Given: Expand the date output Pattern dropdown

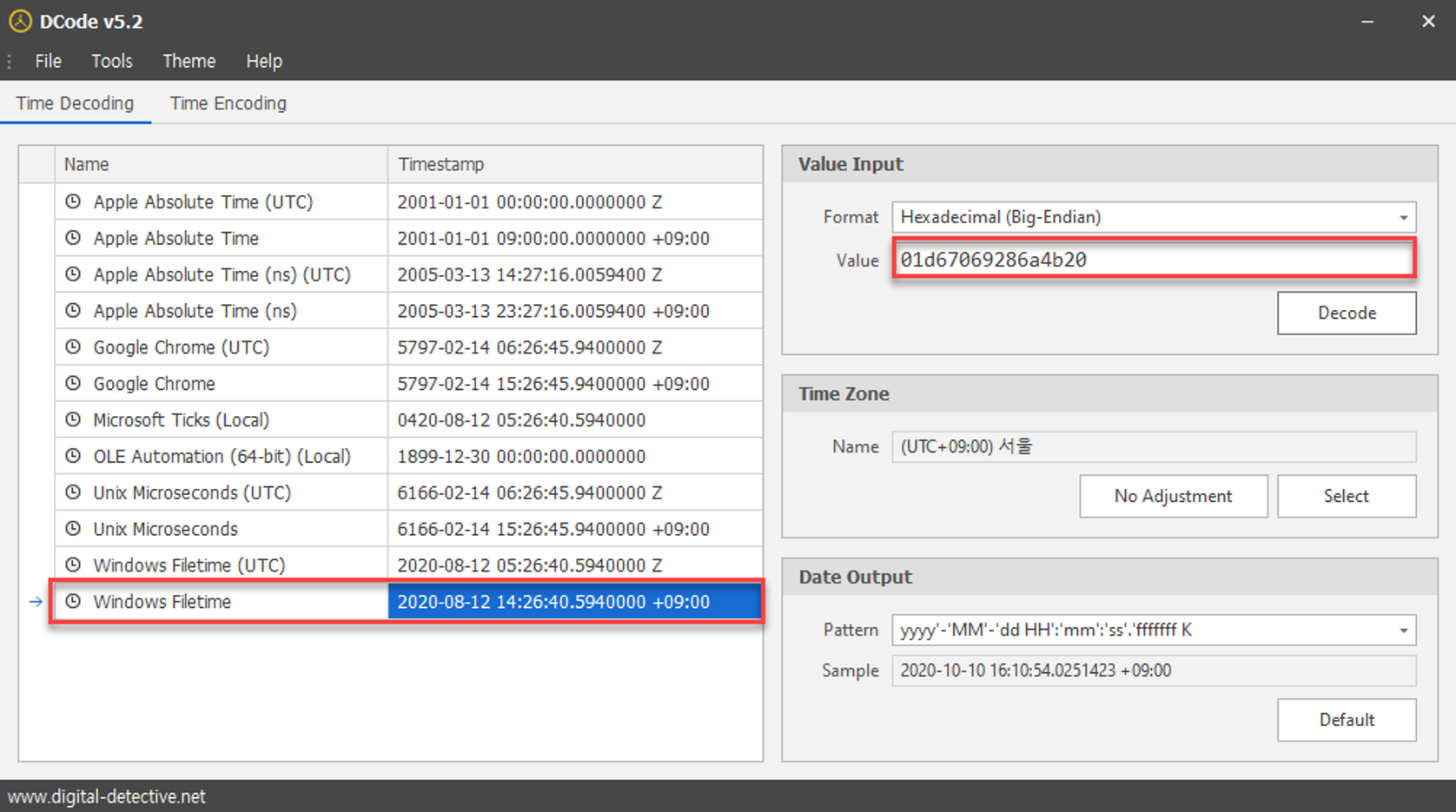Looking at the screenshot, I should [x=1403, y=630].
